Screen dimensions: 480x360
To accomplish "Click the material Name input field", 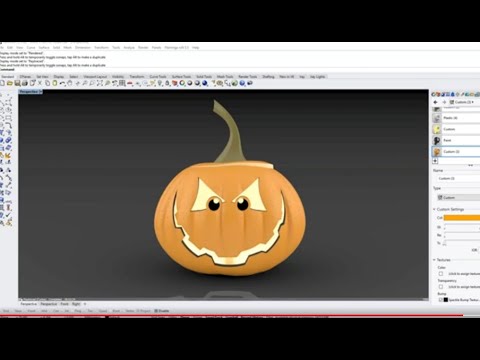I will tap(458, 179).
